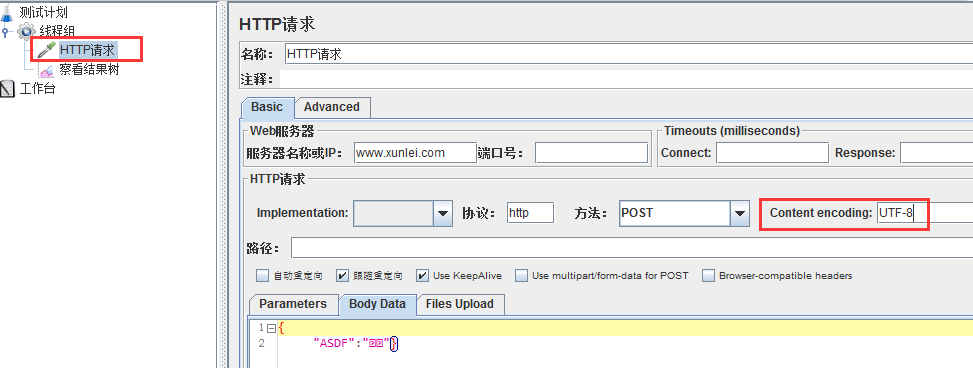Select 线程组 tree node

(58, 31)
